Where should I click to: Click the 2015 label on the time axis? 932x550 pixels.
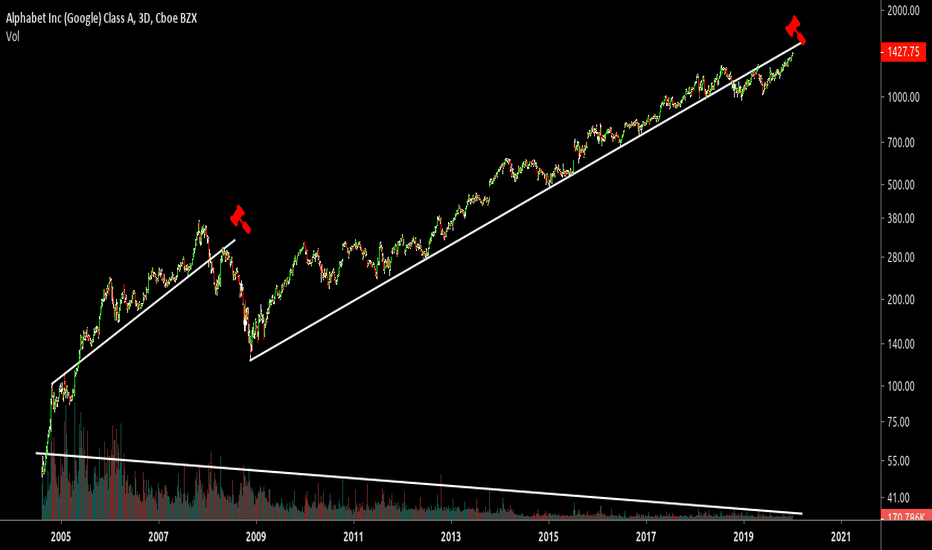click(x=548, y=537)
